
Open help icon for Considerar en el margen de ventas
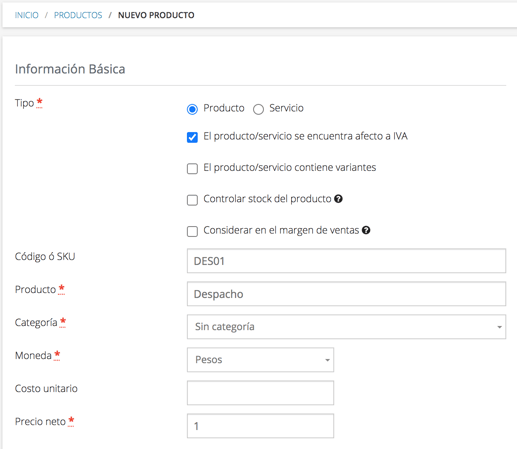[366, 230]
